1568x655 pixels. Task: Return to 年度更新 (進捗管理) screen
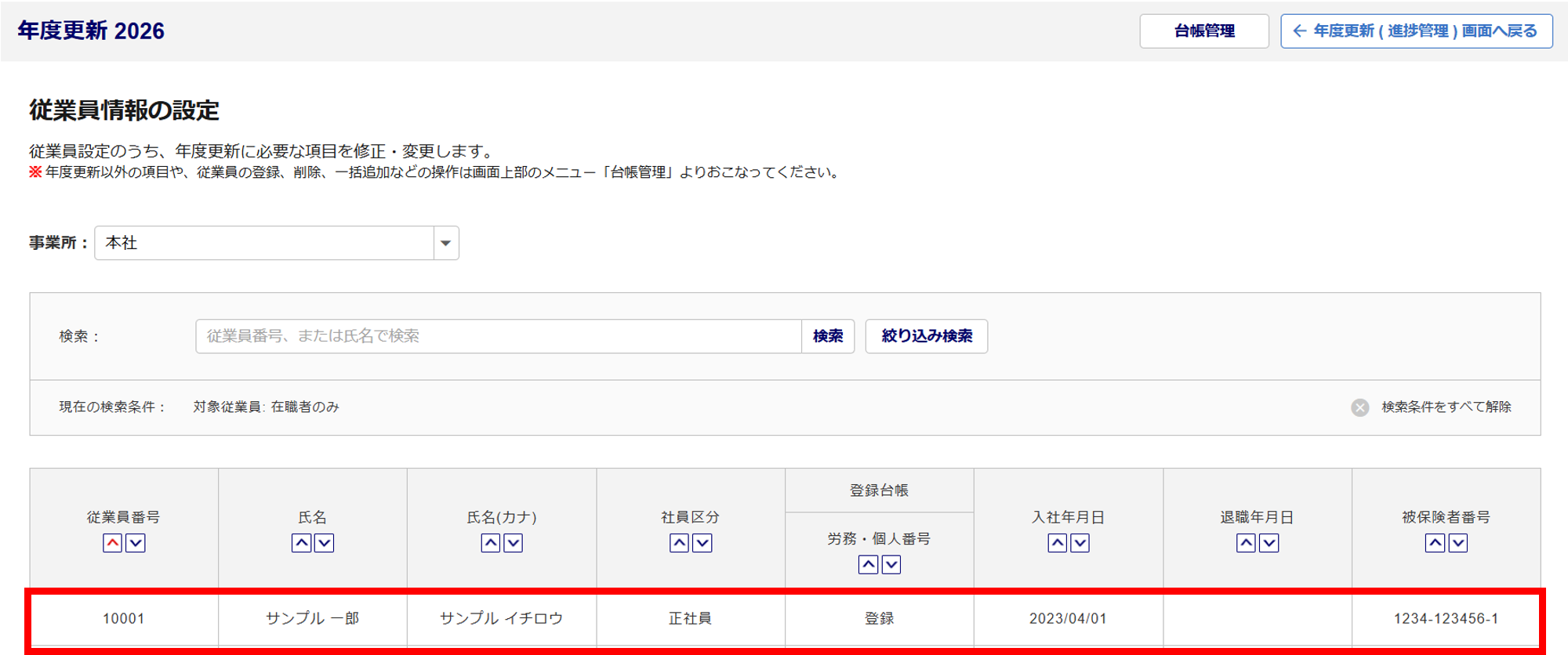[1416, 31]
